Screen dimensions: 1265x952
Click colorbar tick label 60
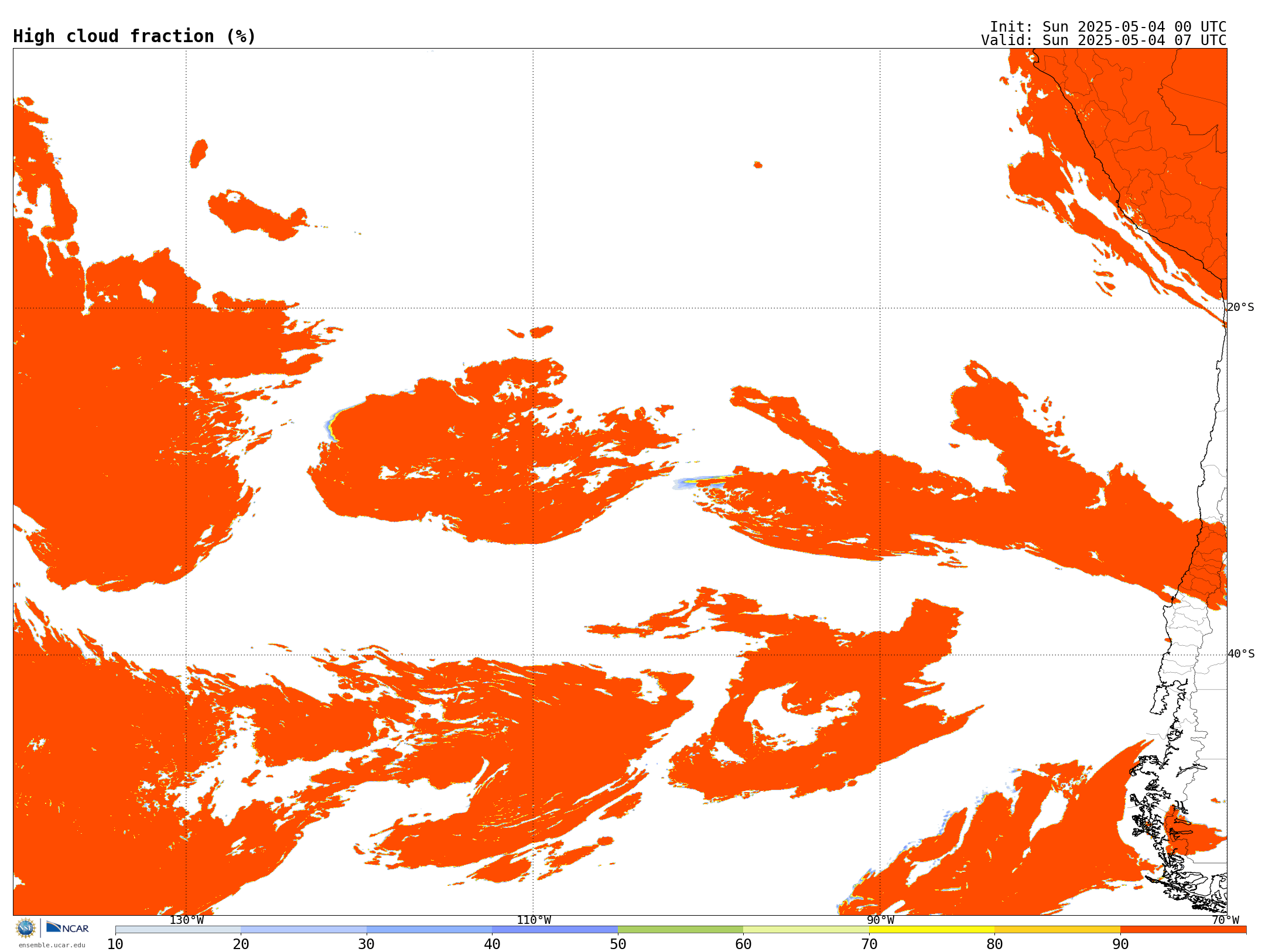(743, 944)
